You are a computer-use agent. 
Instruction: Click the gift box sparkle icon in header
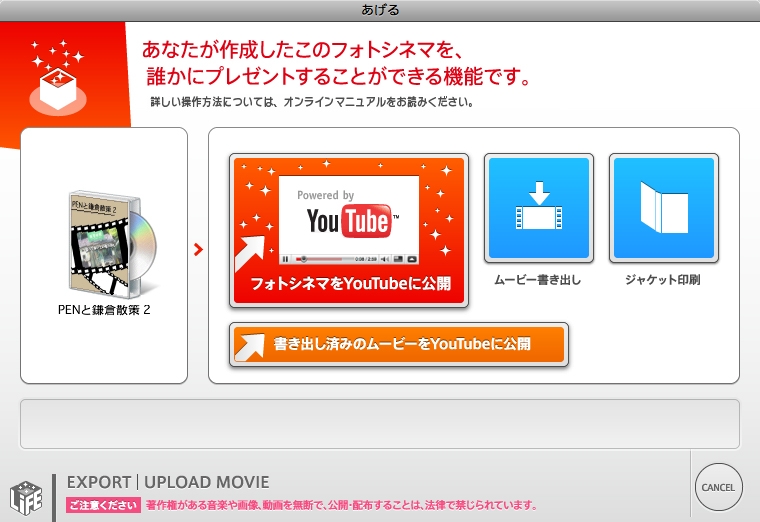tap(58, 78)
